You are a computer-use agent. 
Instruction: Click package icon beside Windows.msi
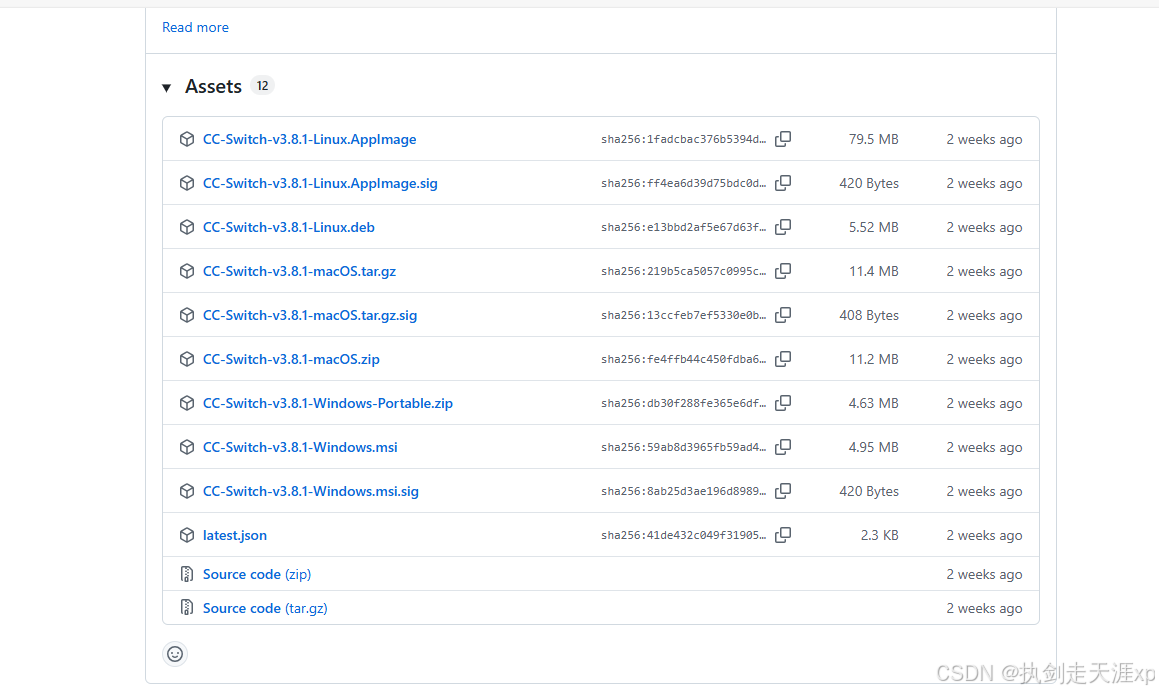[x=187, y=447]
